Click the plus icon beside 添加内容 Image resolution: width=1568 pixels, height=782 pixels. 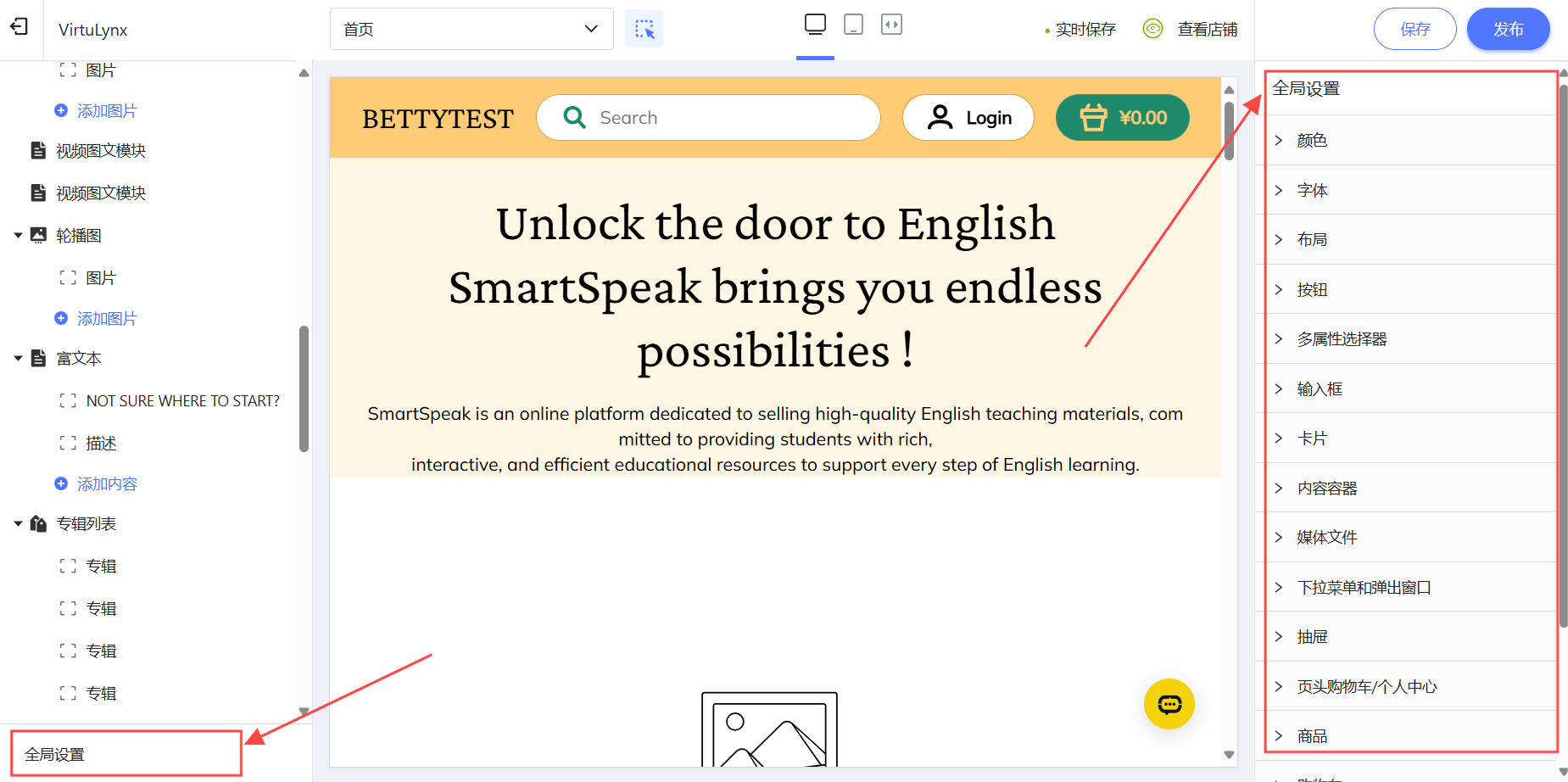(x=61, y=483)
